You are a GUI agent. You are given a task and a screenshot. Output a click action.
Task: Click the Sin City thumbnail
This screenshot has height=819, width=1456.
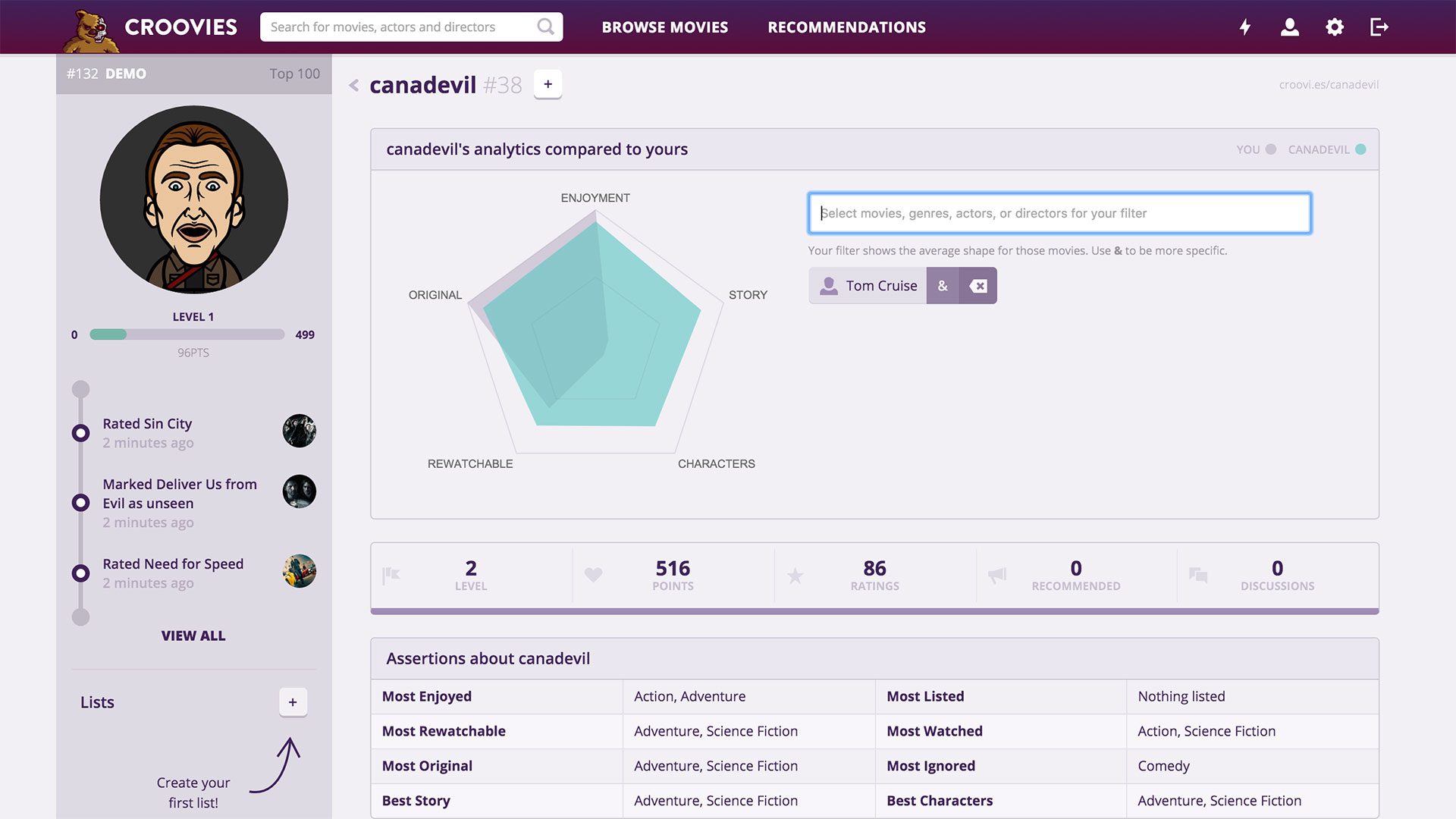(300, 431)
